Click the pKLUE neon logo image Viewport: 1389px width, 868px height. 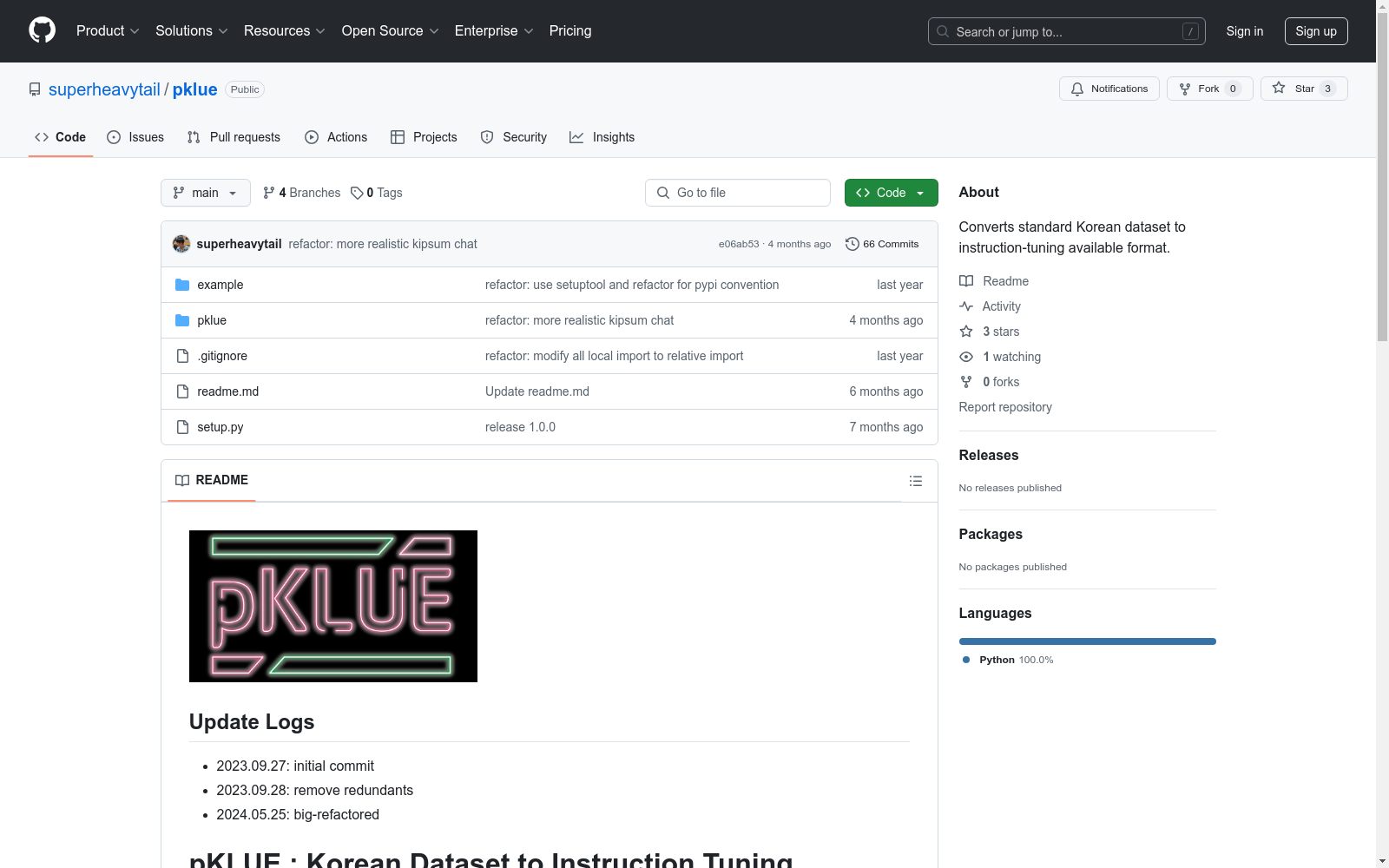[333, 606]
